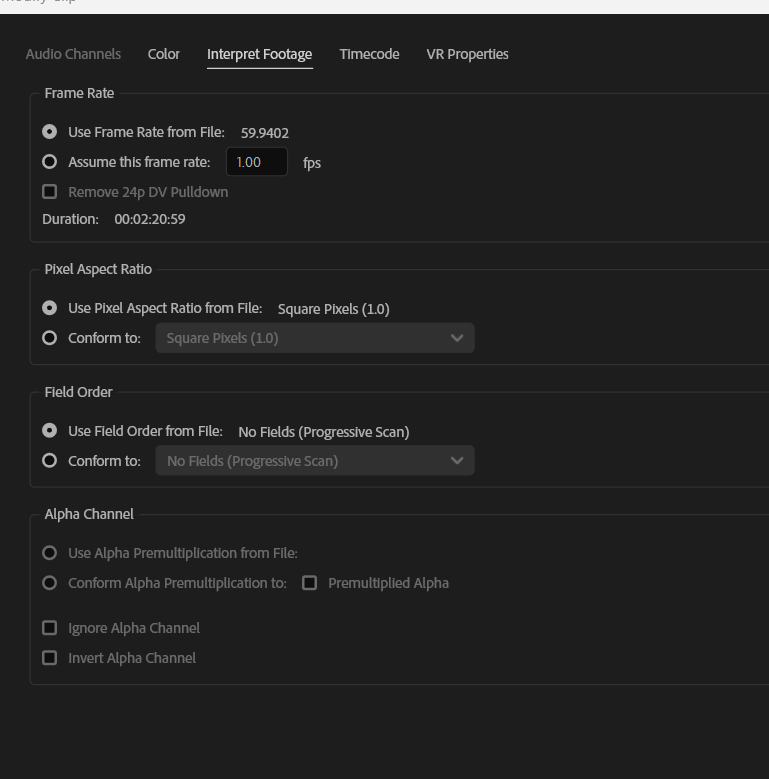Select Use Alpha Premultiplication from File
This screenshot has height=779, width=769.
click(x=50, y=553)
